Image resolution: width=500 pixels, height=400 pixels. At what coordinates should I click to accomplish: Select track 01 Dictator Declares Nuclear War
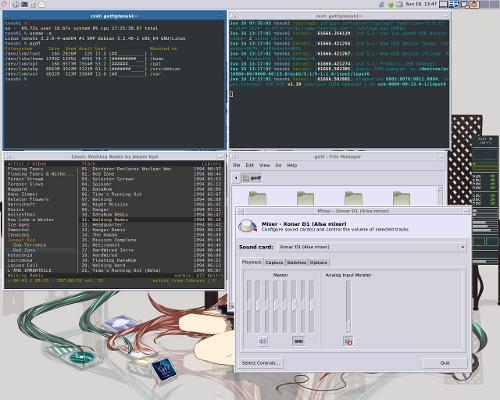tap(152, 169)
